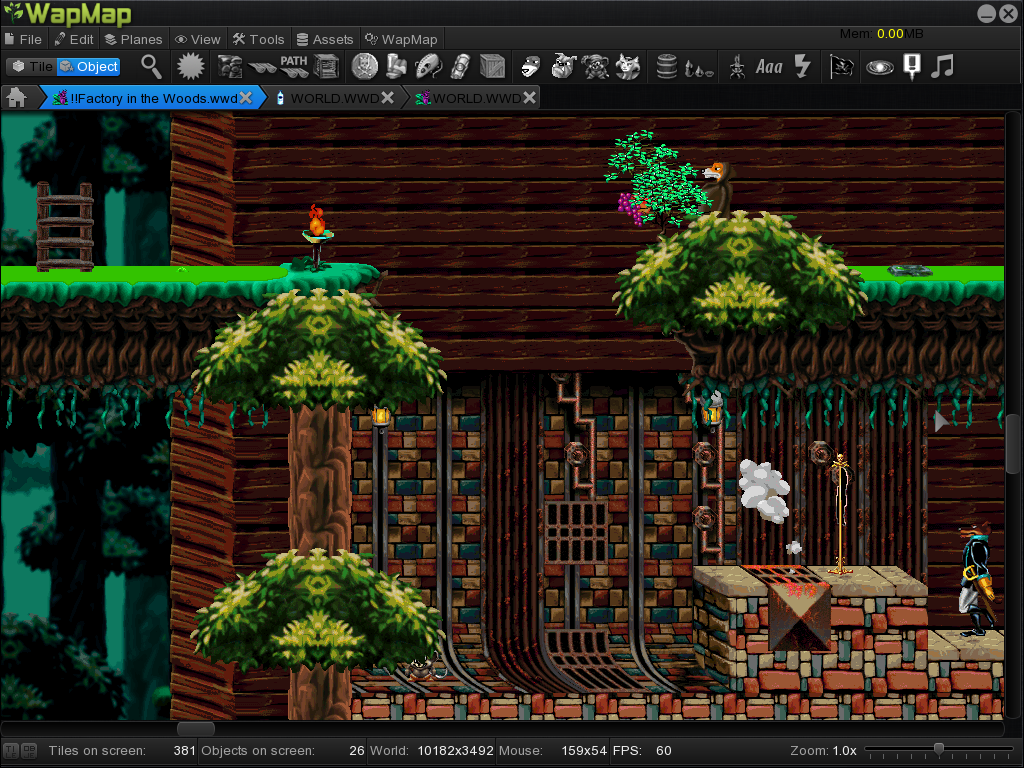Click the lightning bolt icon
Screen dimensions: 1024x768
[x=802, y=67]
